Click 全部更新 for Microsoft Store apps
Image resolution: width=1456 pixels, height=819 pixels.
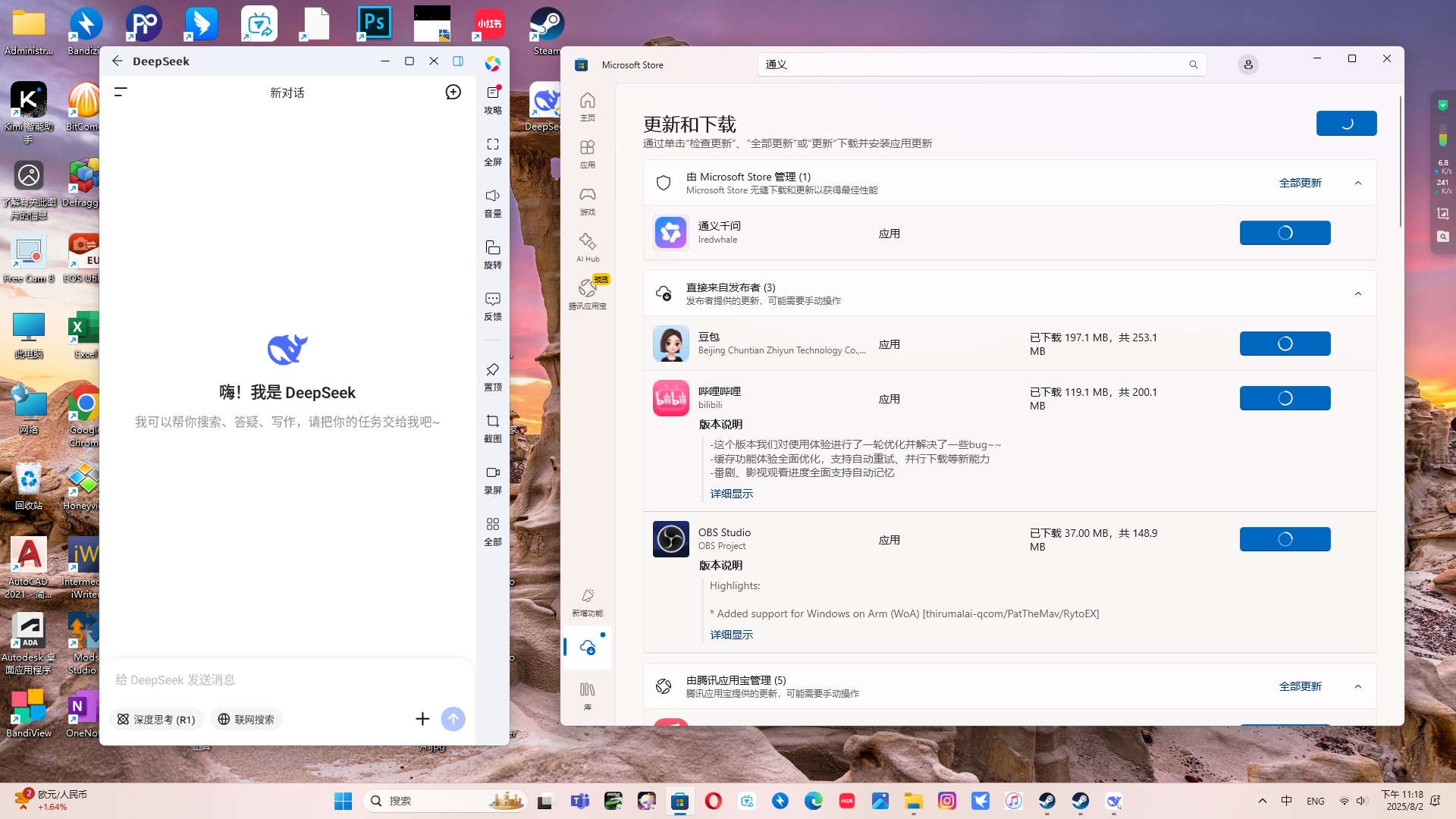(1300, 183)
